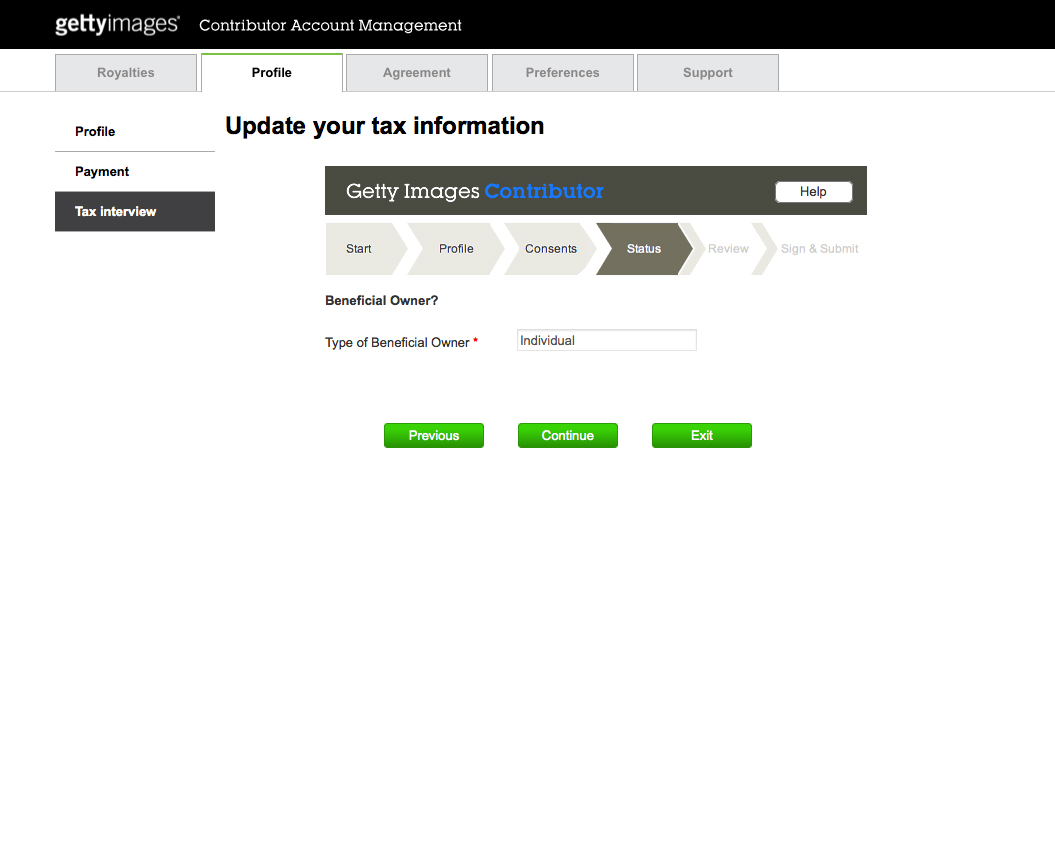
Task: Select Profile in the left sidebar
Action: [135, 132]
